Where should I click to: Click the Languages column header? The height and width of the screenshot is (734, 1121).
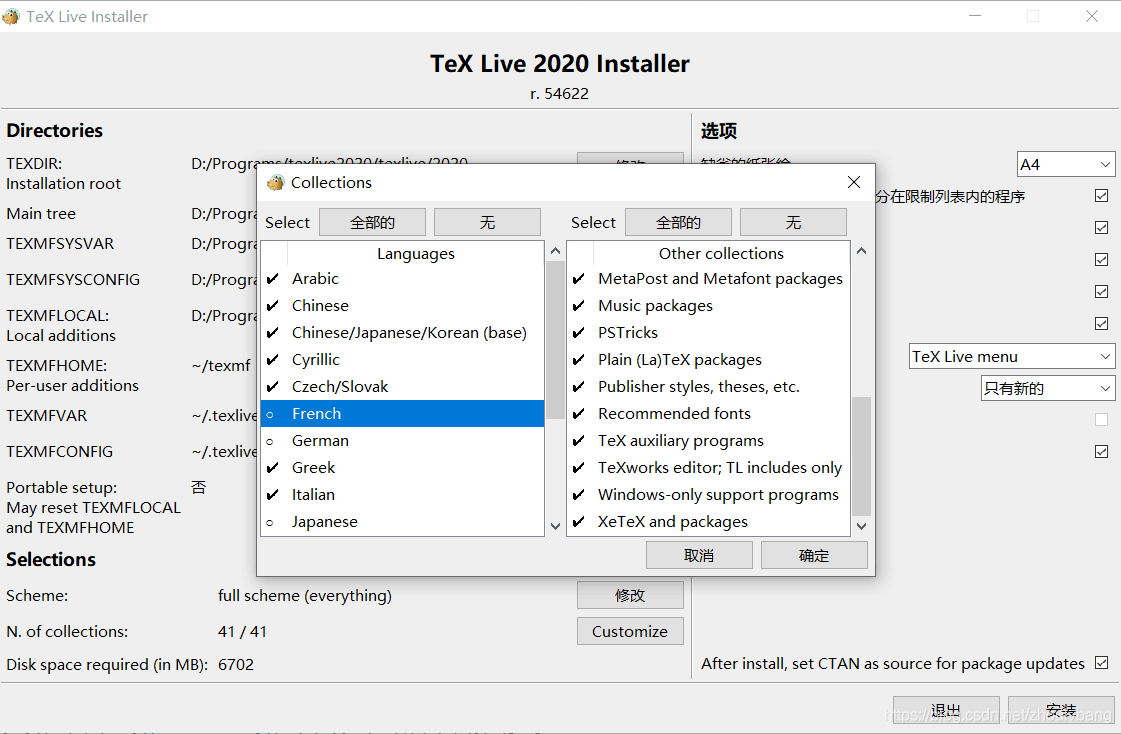(415, 254)
